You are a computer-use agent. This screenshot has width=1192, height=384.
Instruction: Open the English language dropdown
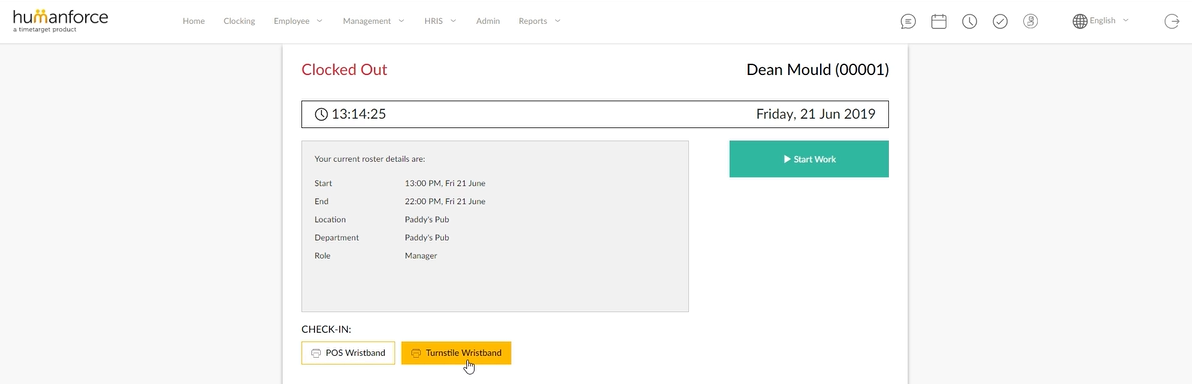pos(1109,21)
